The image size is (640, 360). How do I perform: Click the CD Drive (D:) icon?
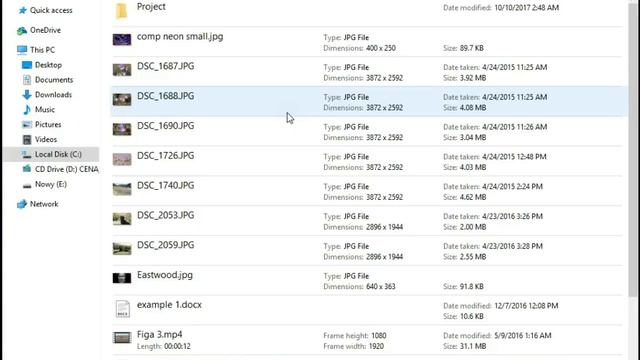[x=27, y=169]
